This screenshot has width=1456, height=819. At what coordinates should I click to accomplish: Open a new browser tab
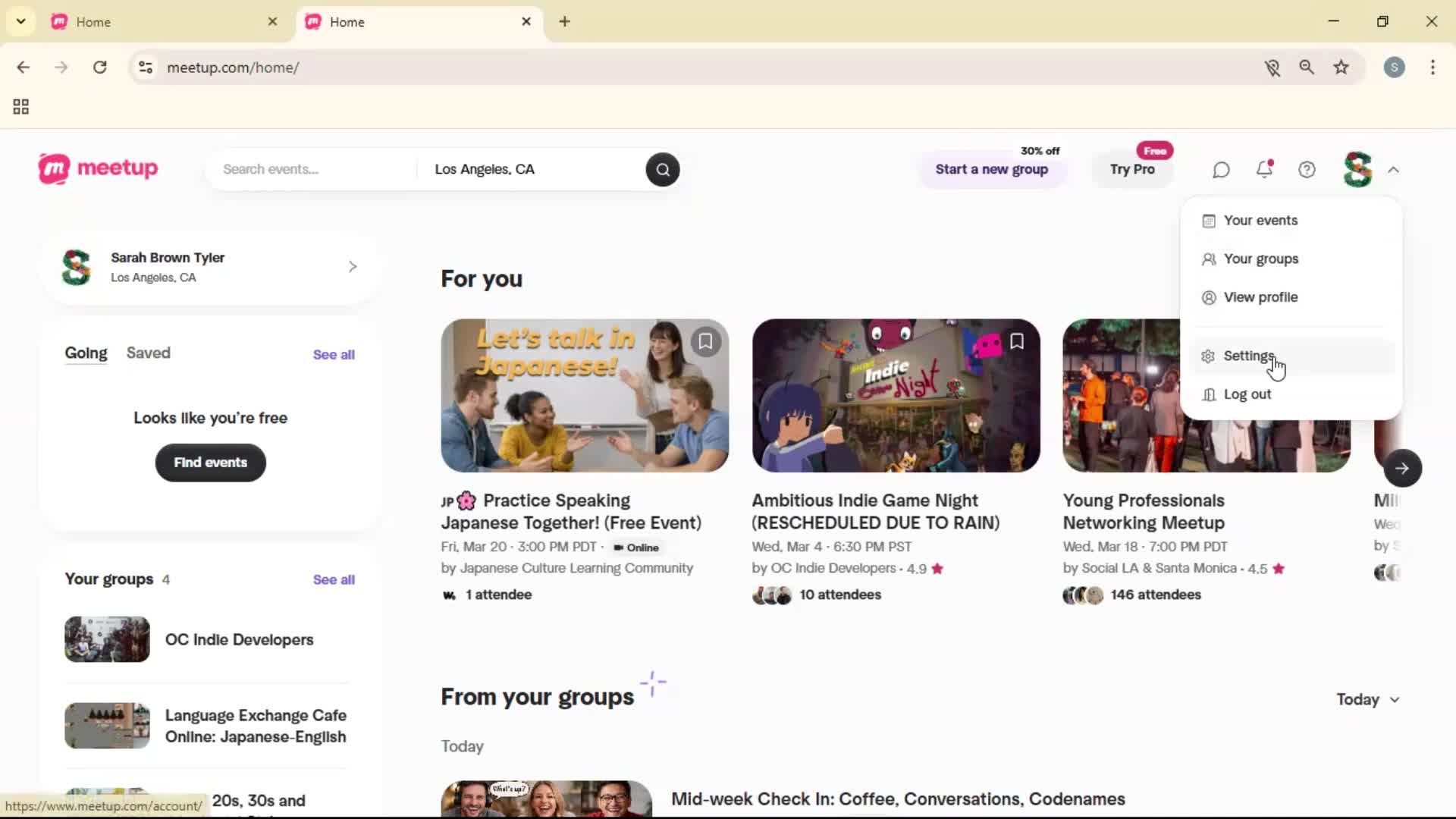(x=564, y=21)
